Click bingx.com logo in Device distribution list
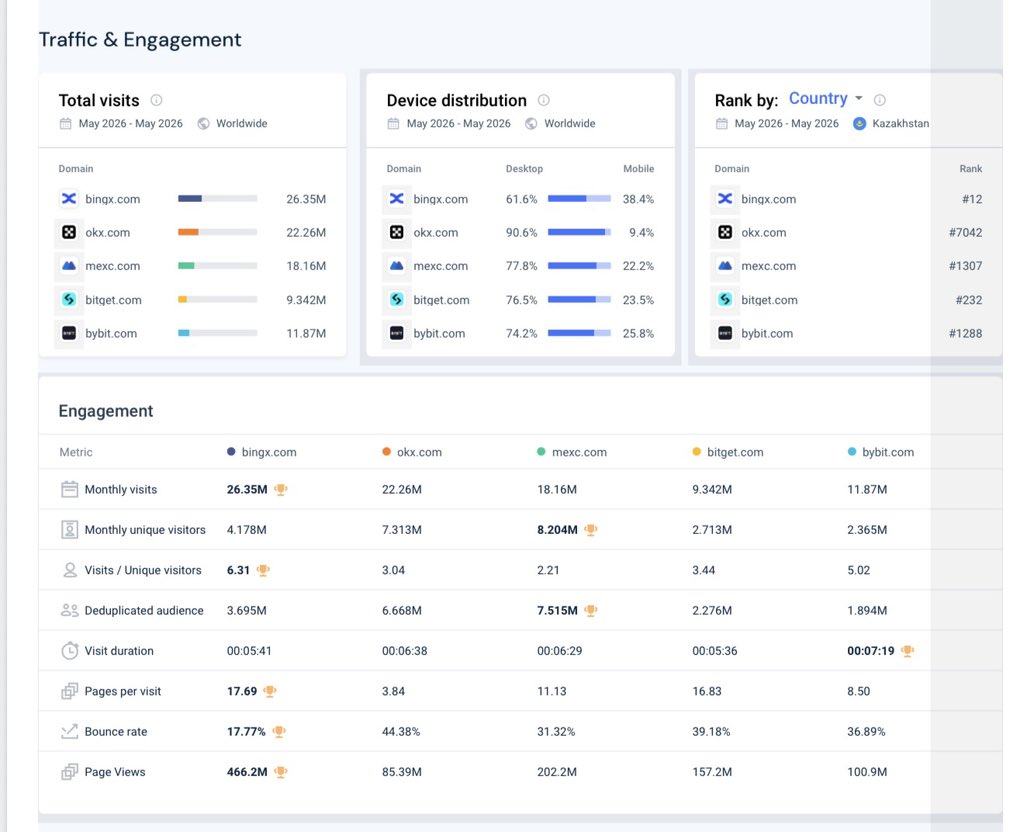The height and width of the screenshot is (832, 1024). (396, 199)
